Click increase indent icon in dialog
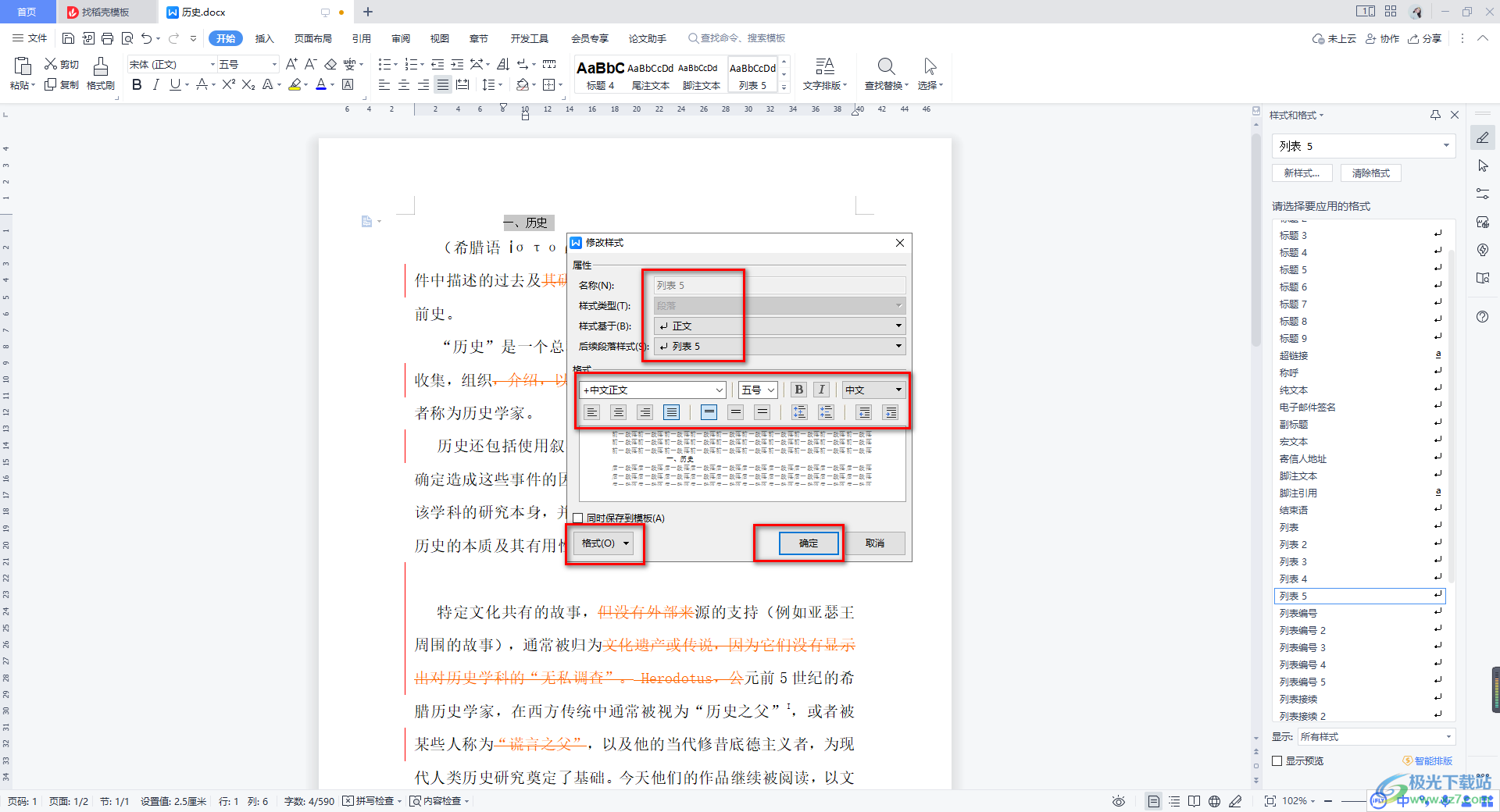 click(x=891, y=412)
